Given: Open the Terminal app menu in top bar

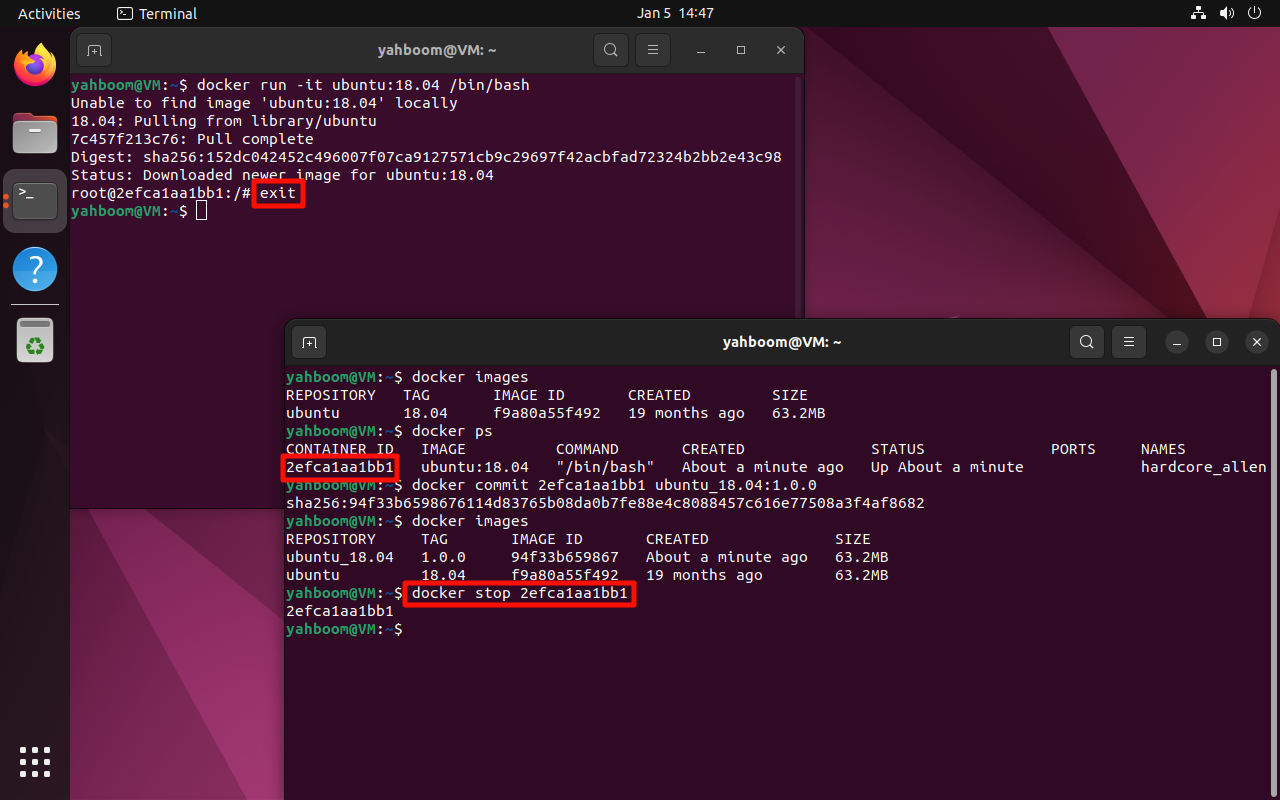Looking at the screenshot, I should [157, 13].
